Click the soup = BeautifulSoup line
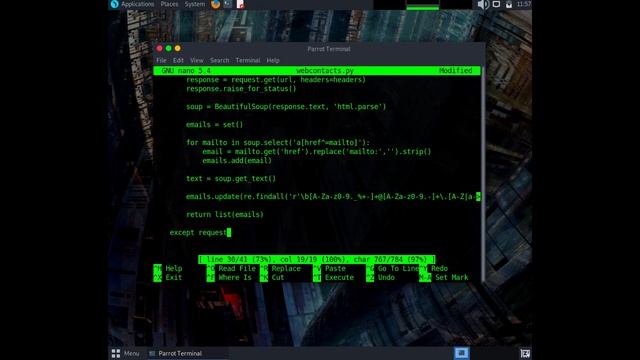The height and width of the screenshot is (360, 640). click(286, 107)
